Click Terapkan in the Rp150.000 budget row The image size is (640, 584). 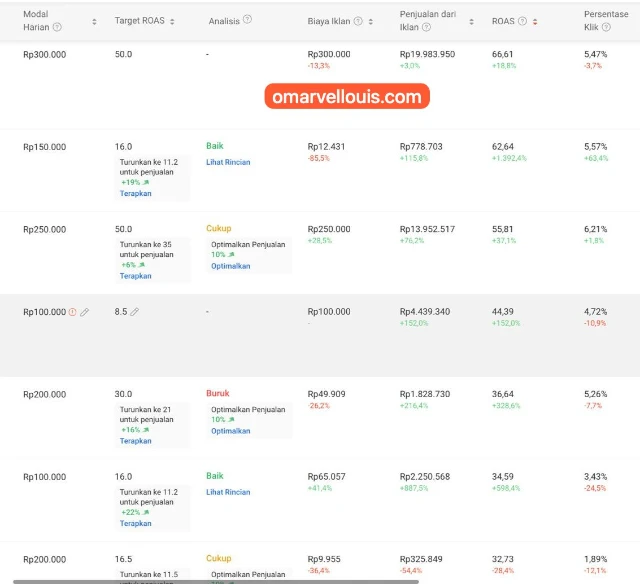pos(135,193)
